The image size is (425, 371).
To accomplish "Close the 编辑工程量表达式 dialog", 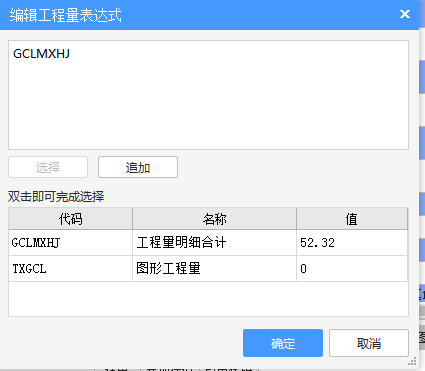I will tap(405, 14).
